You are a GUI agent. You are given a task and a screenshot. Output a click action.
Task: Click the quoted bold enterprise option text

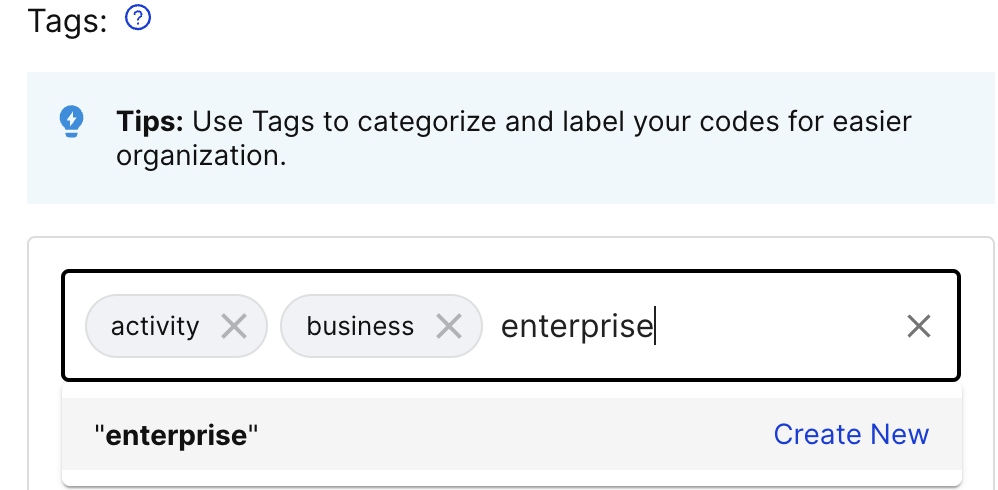(x=176, y=435)
